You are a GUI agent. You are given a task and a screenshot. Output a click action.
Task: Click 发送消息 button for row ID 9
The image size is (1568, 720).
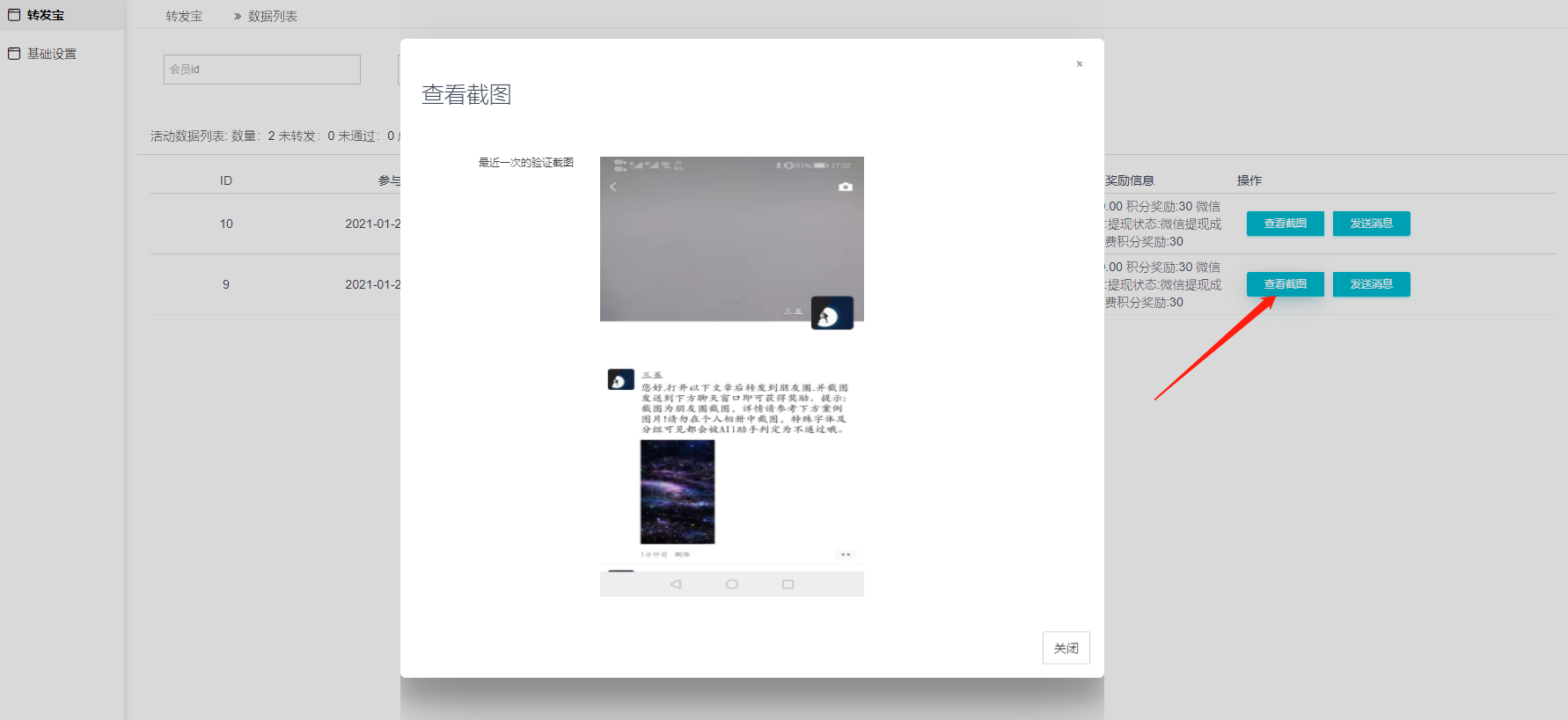(1372, 284)
